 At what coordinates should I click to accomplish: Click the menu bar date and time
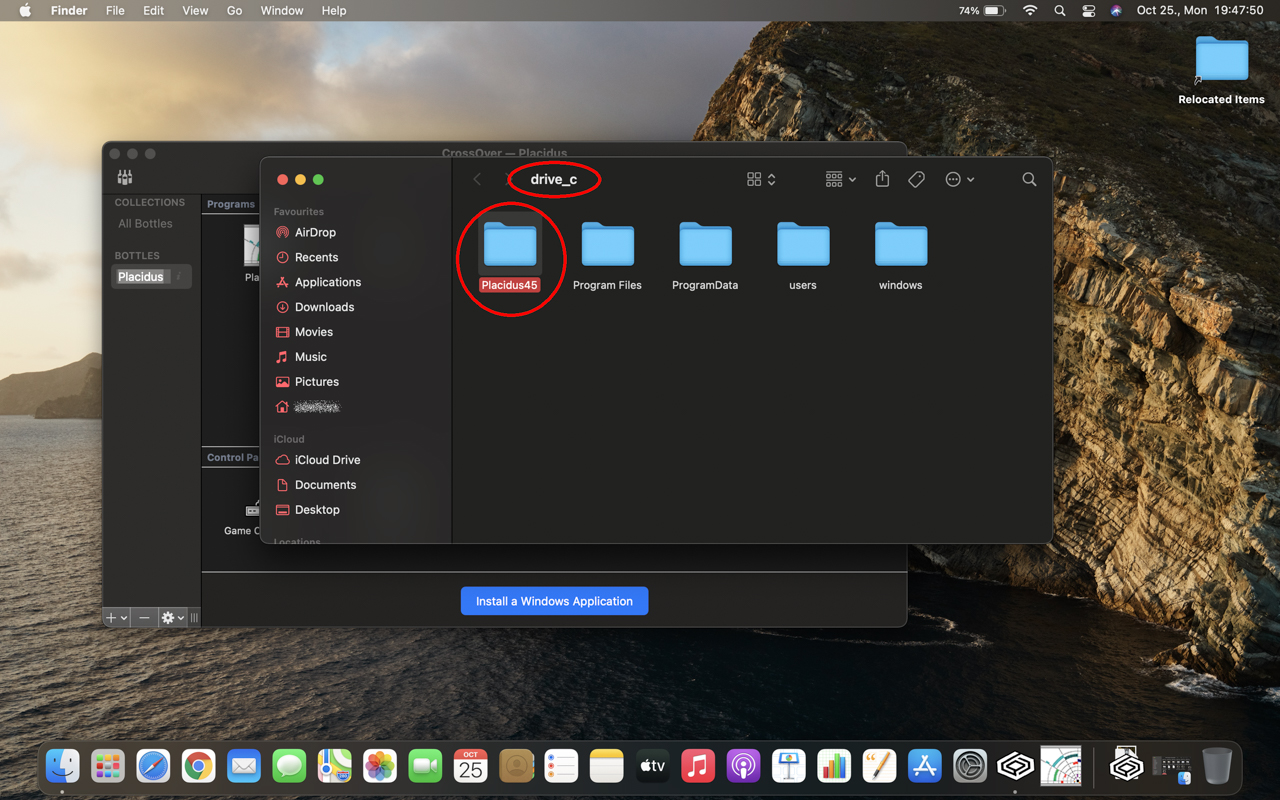click(x=1200, y=10)
